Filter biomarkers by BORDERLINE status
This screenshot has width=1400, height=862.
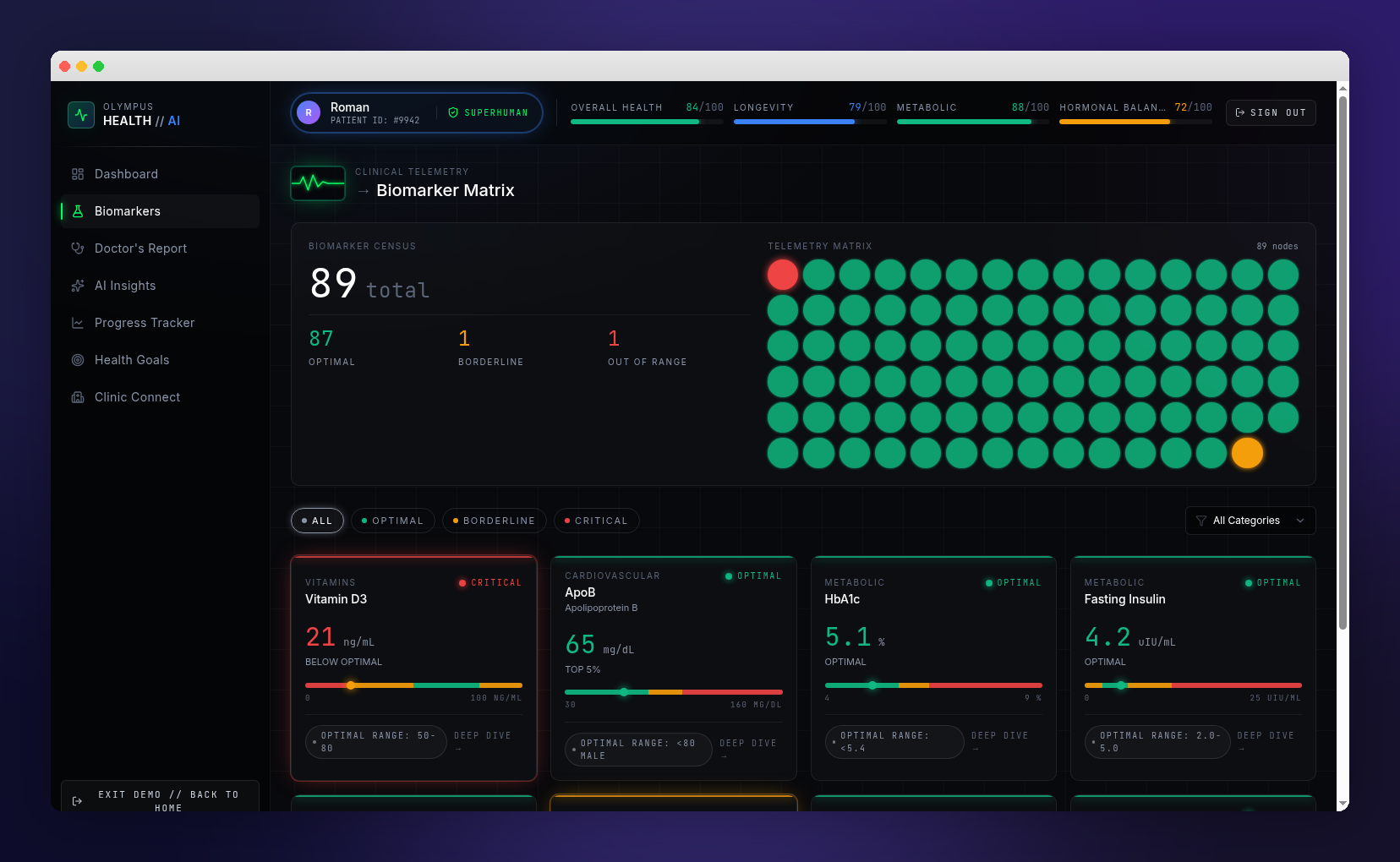pyautogui.click(x=495, y=521)
